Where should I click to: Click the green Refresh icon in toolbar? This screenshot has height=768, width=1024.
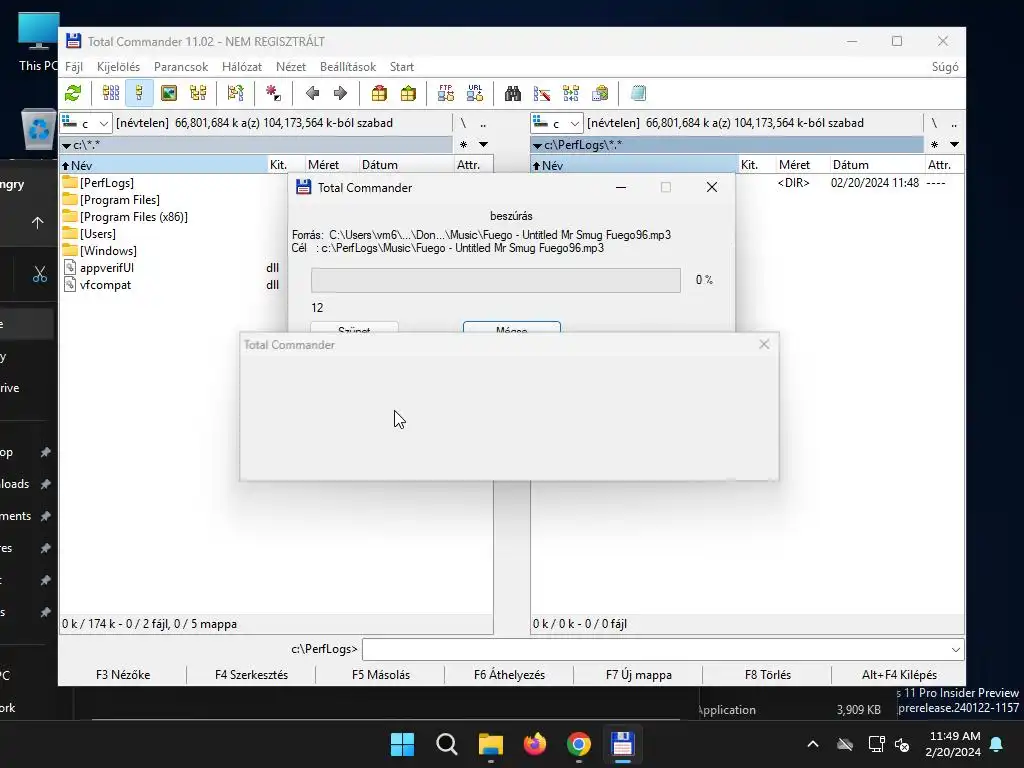point(73,93)
